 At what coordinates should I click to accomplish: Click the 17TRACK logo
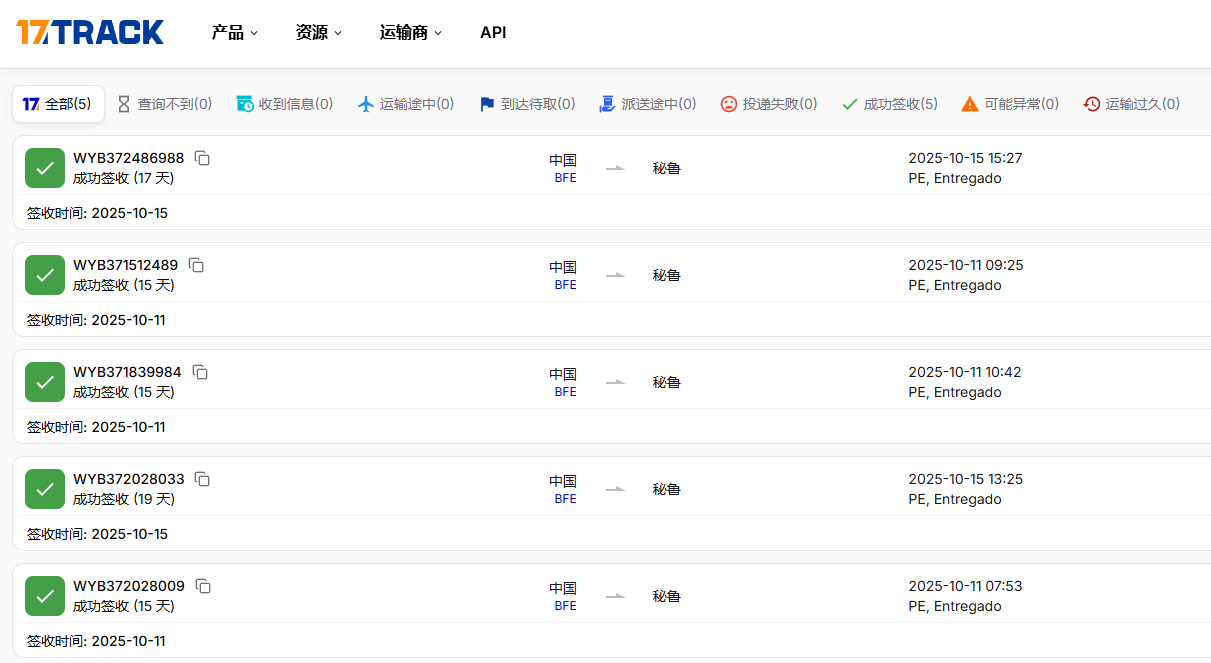click(x=90, y=33)
